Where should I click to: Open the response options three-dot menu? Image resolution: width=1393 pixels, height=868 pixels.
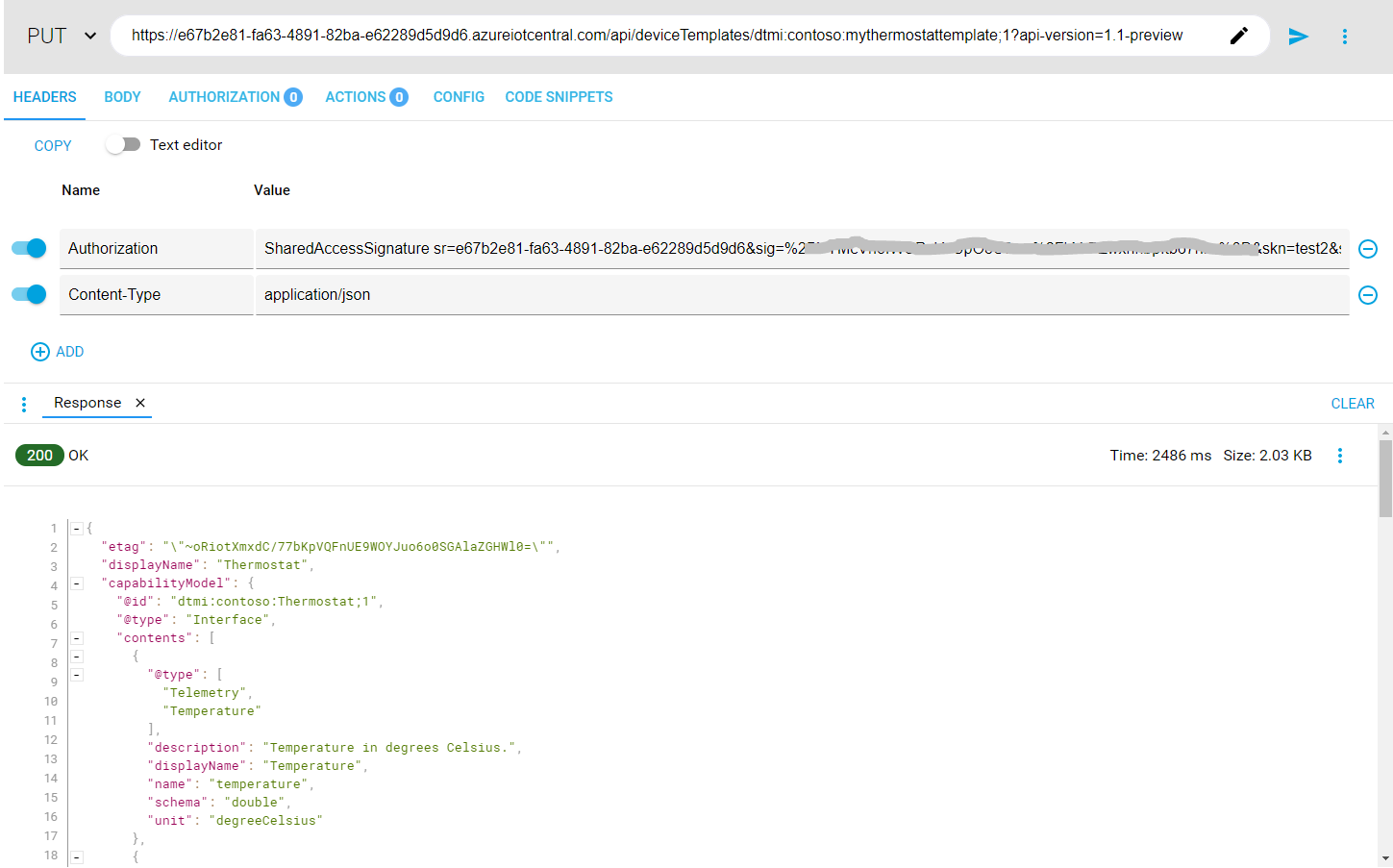1339,456
